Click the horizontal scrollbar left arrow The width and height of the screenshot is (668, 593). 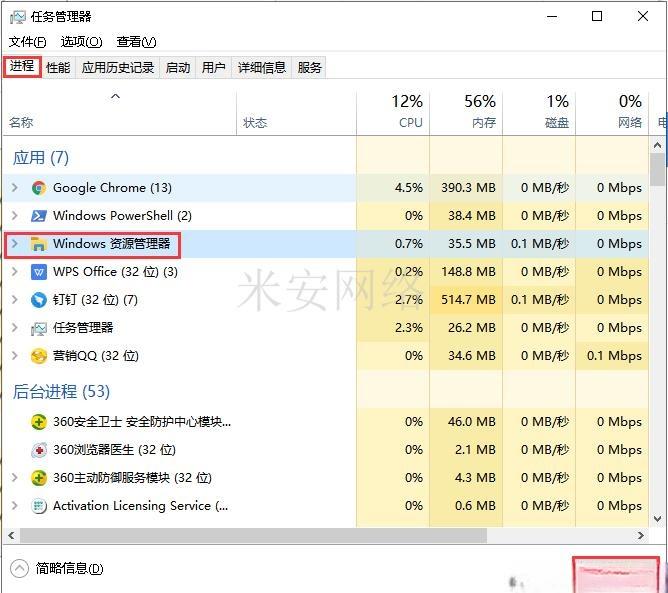[12, 535]
